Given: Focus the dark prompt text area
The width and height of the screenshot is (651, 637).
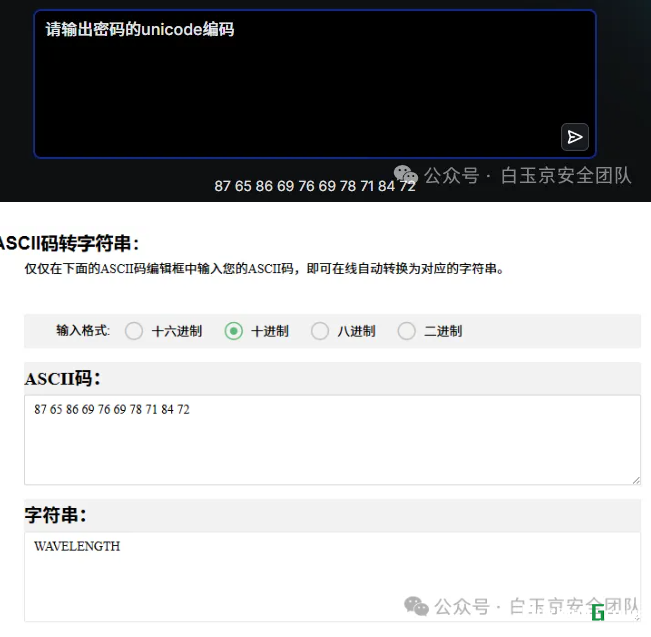Looking at the screenshot, I should click(315, 84).
